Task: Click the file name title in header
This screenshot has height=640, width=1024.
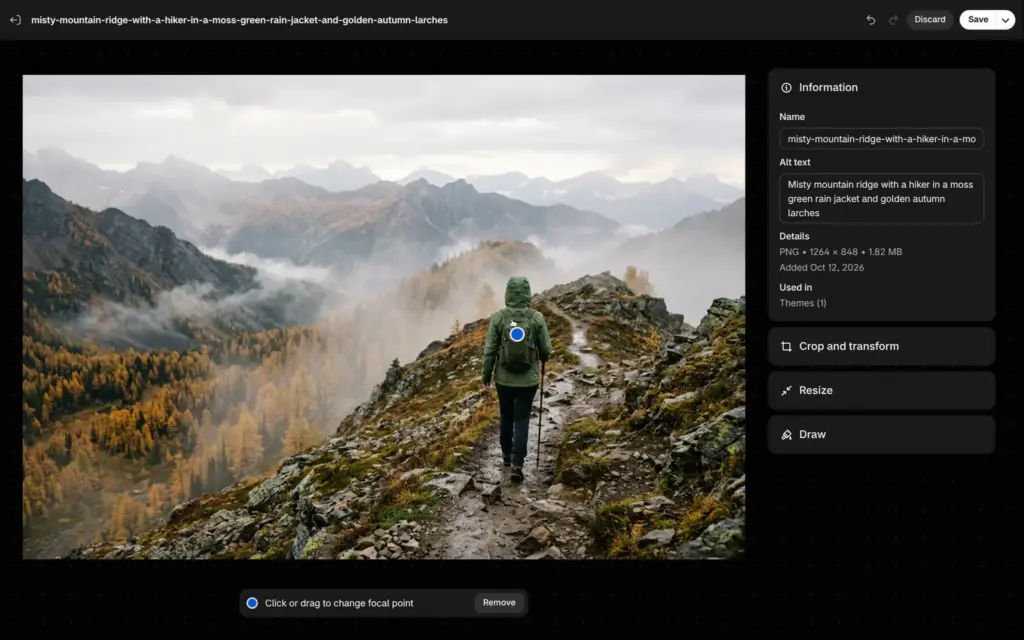Action: (x=239, y=20)
